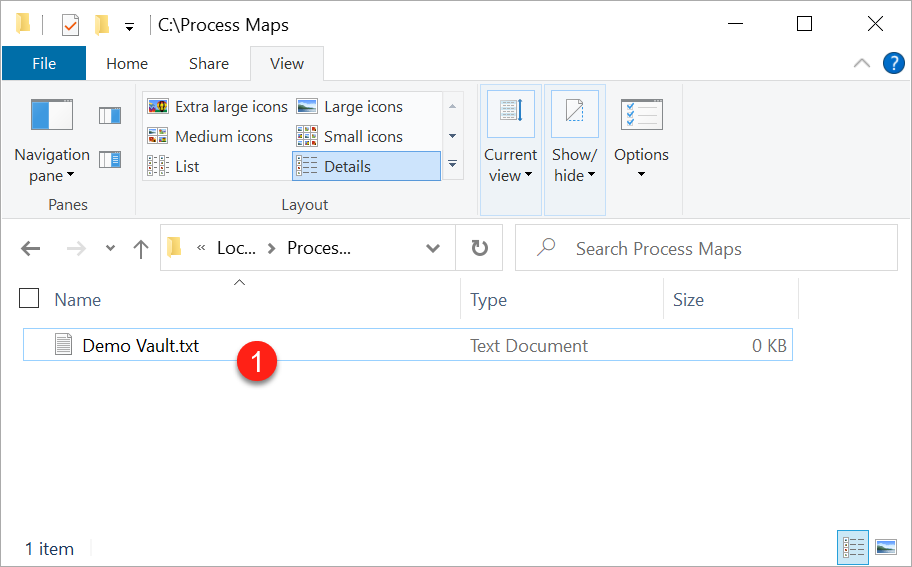Open the File menu tab

pos(44,63)
